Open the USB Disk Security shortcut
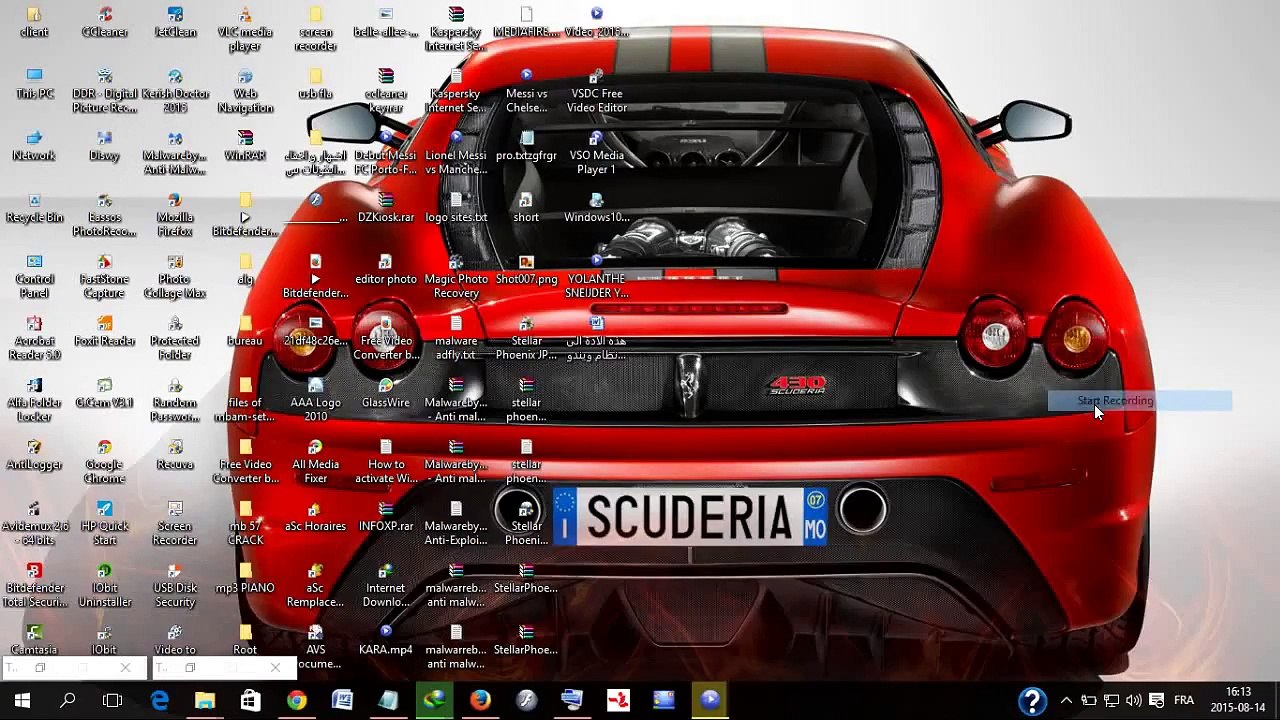 175,587
